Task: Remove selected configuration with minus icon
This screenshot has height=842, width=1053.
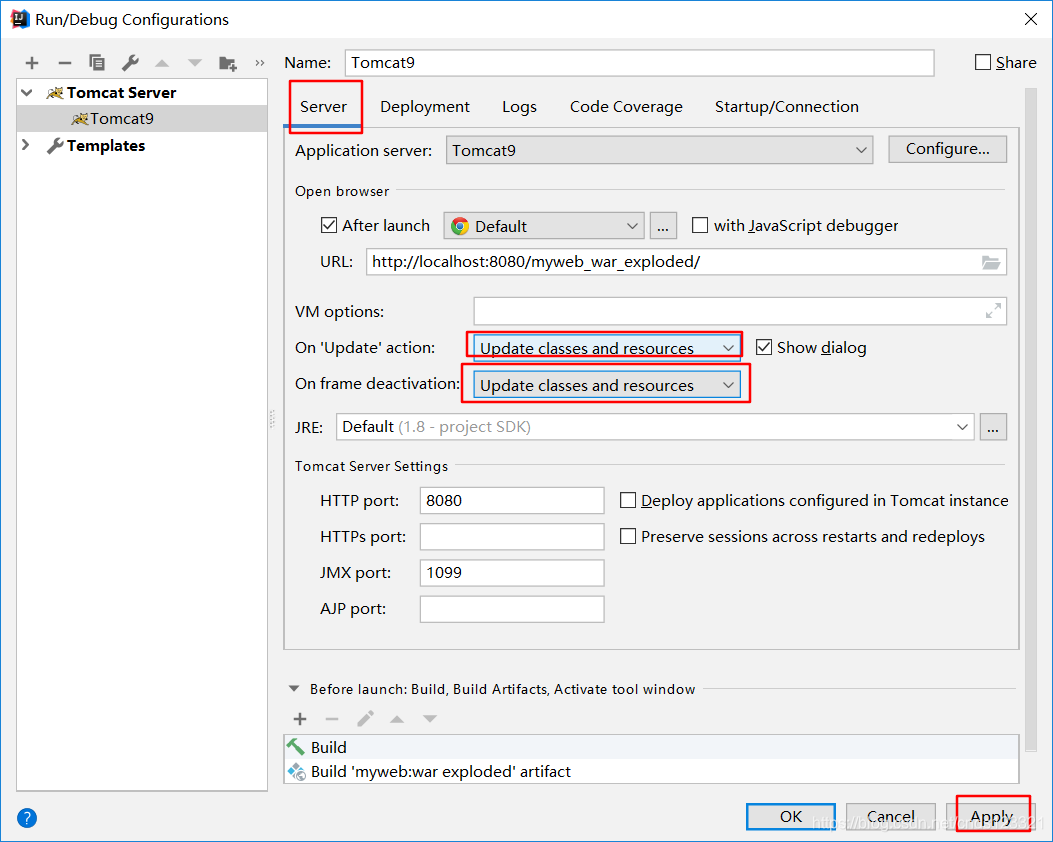Action: [x=64, y=63]
